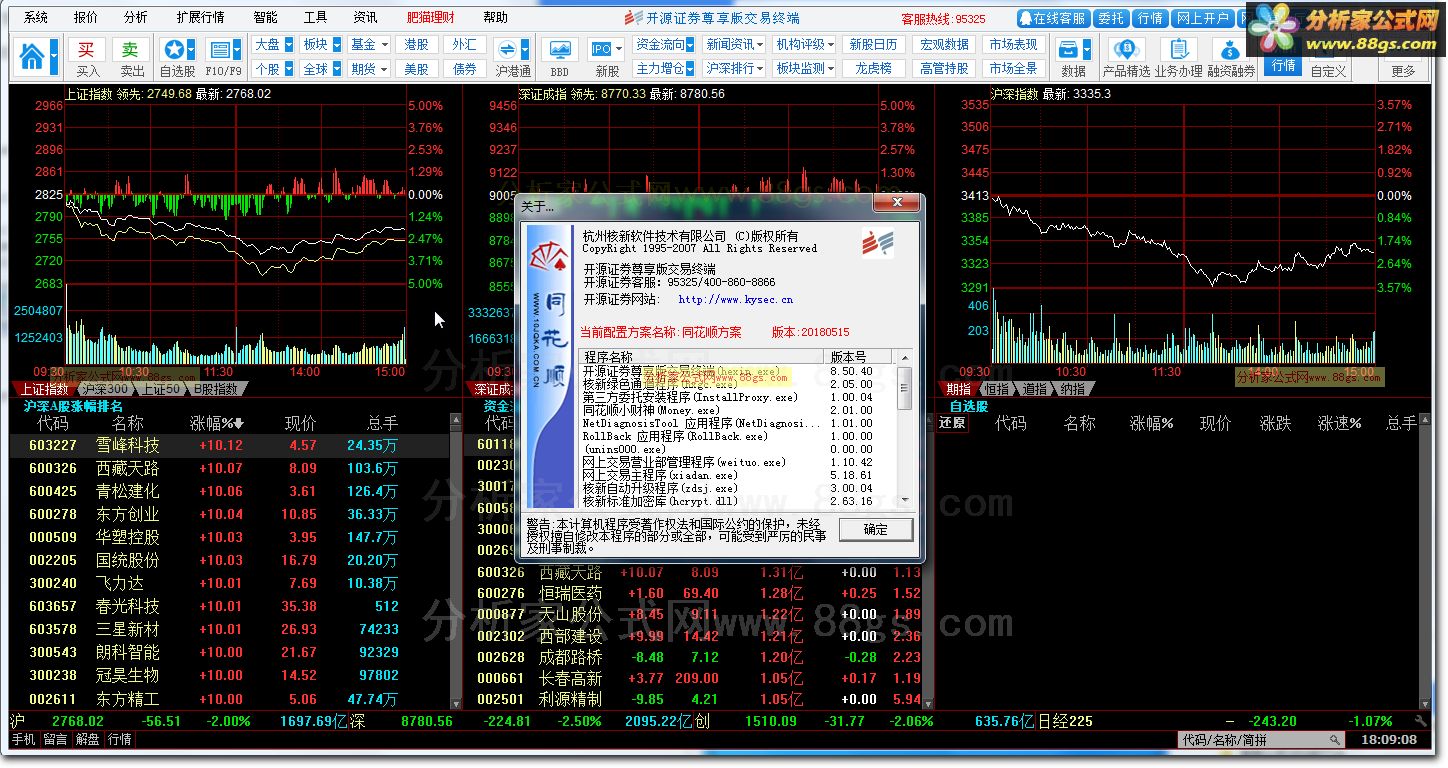The width and height of the screenshot is (1448, 768).
Task: Open the 系统 menu
Action: pyautogui.click(x=36, y=18)
